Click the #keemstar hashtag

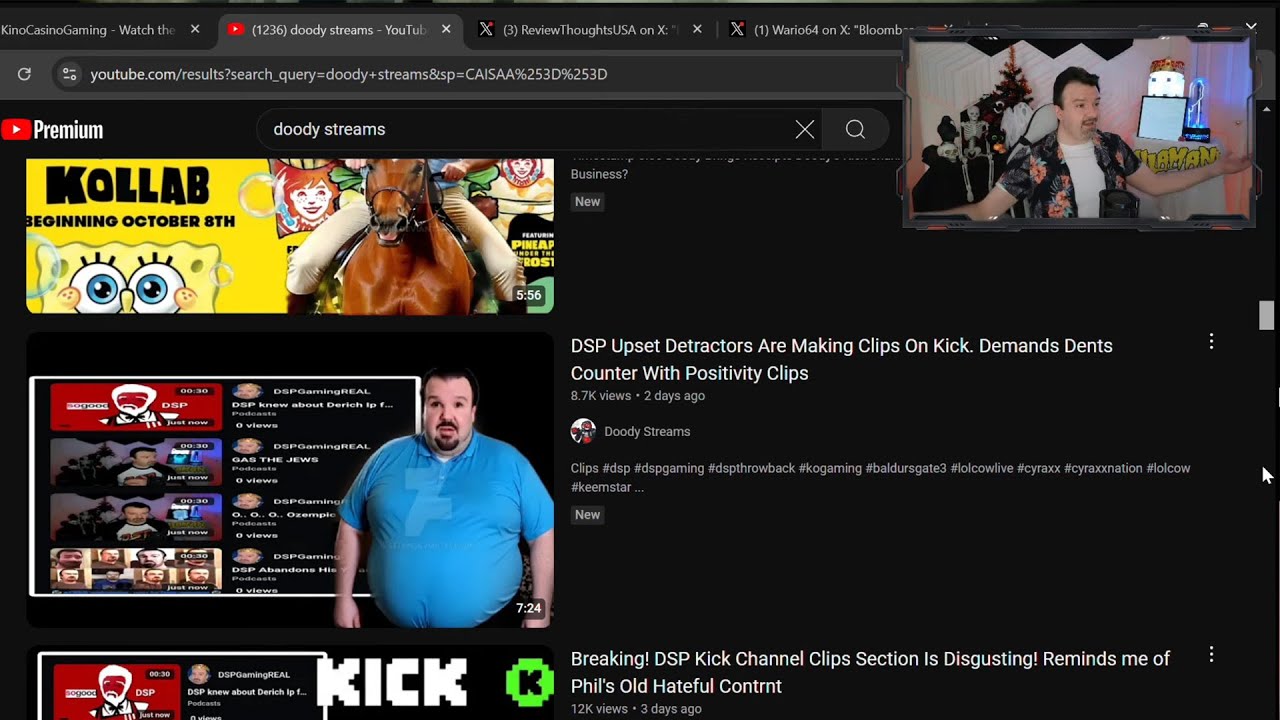pos(600,487)
